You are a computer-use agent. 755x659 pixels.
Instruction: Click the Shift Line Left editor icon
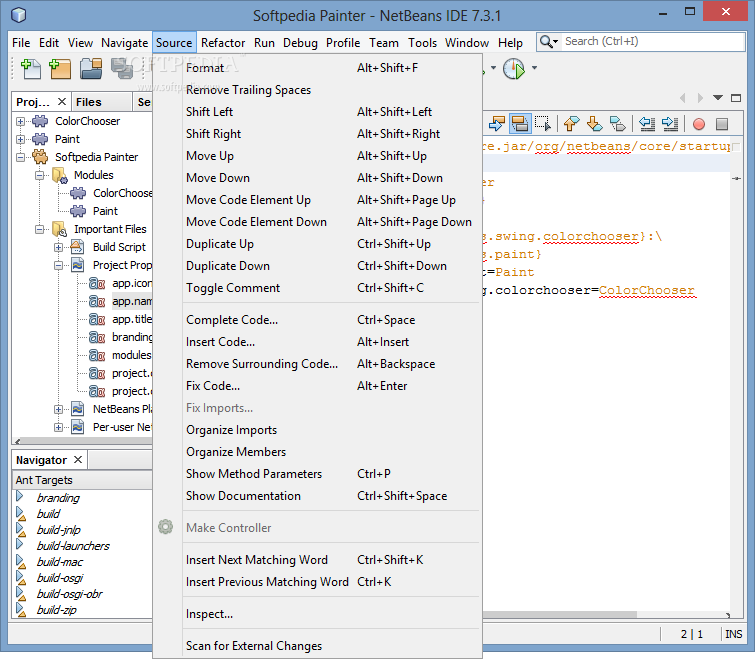coord(647,124)
